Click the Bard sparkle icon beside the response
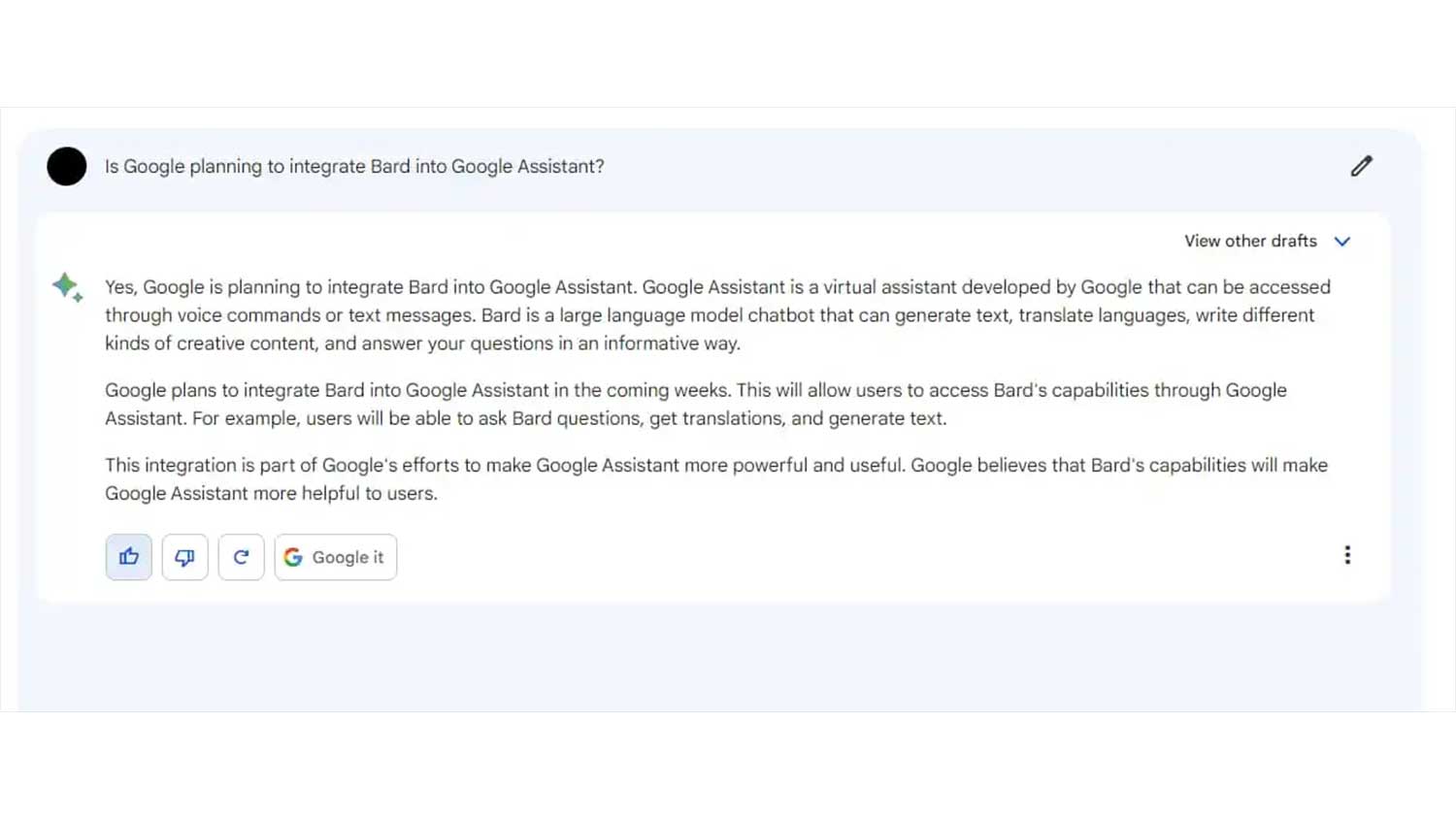 click(67, 286)
